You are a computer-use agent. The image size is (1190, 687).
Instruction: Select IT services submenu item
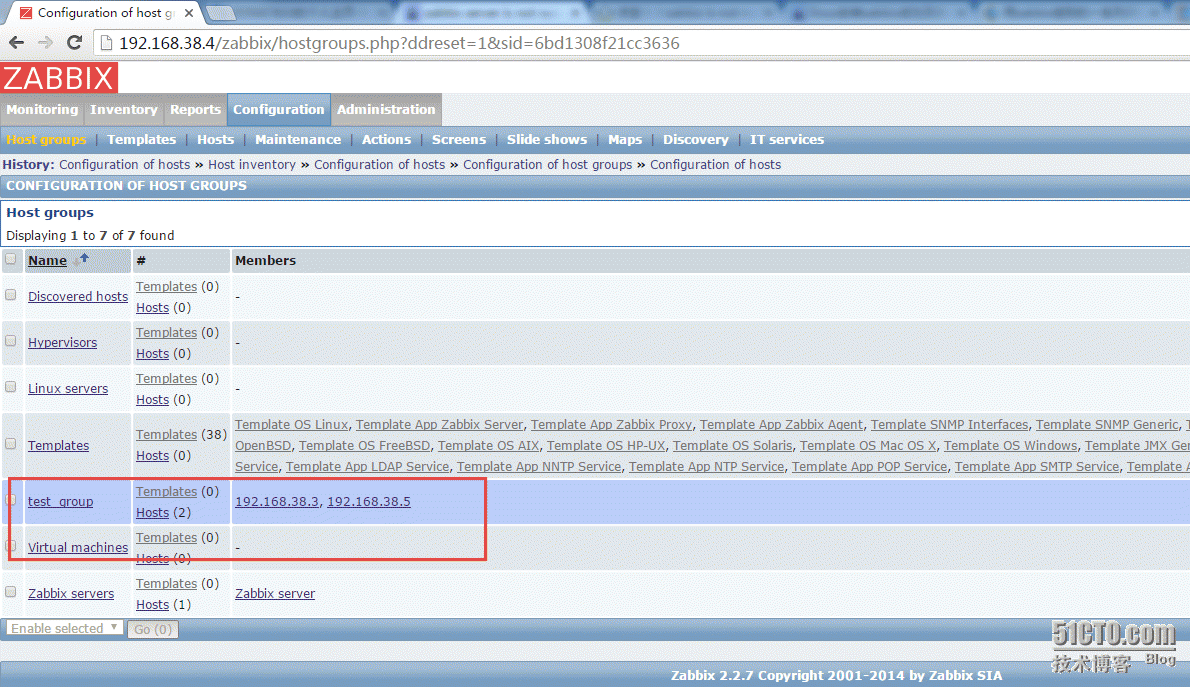[786, 140]
